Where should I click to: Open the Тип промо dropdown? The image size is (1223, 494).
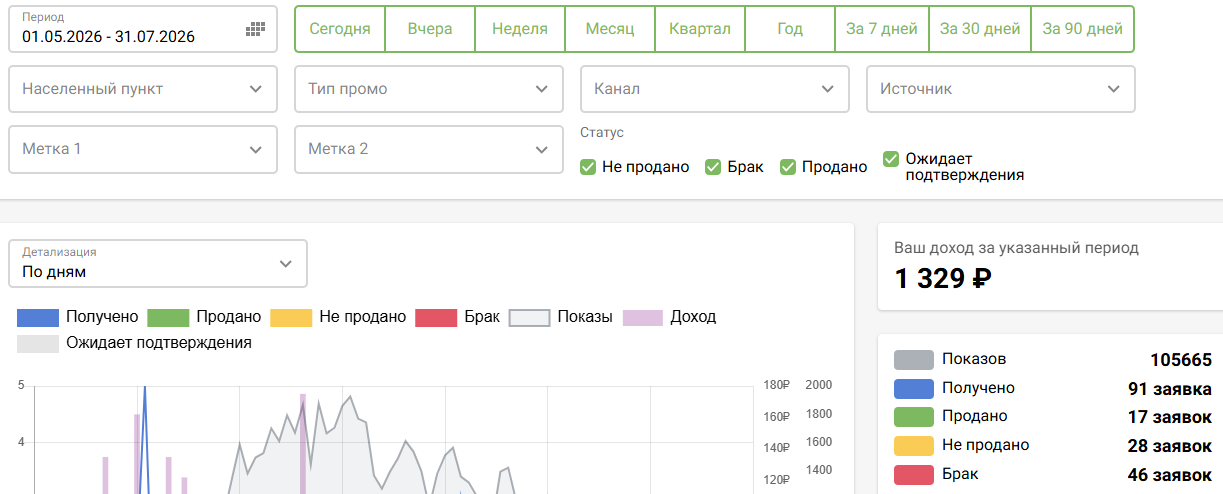tap(429, 89)
